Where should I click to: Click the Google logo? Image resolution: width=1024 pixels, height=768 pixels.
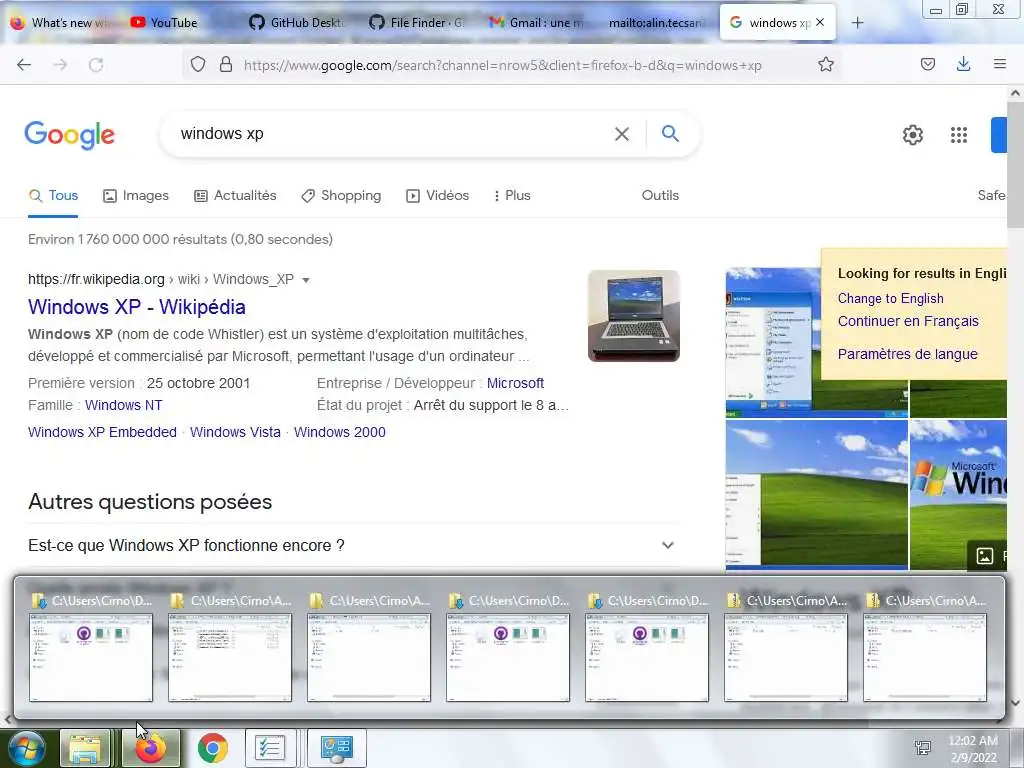tap(69, 135)
